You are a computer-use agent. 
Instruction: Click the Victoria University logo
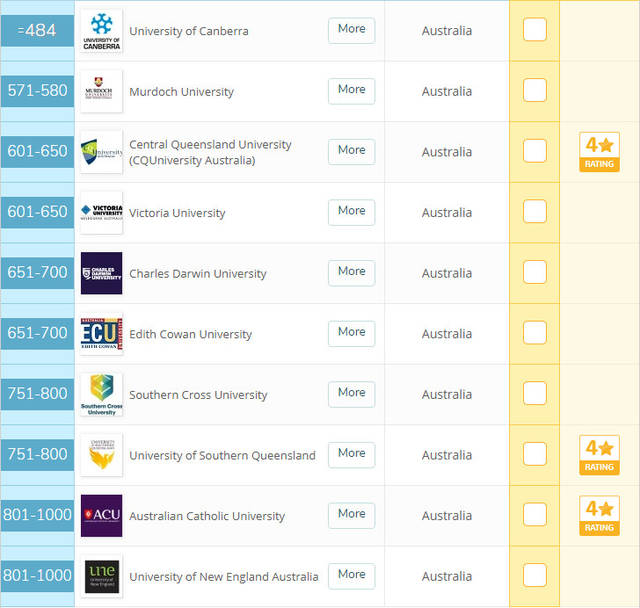click(x=102, y=213)
